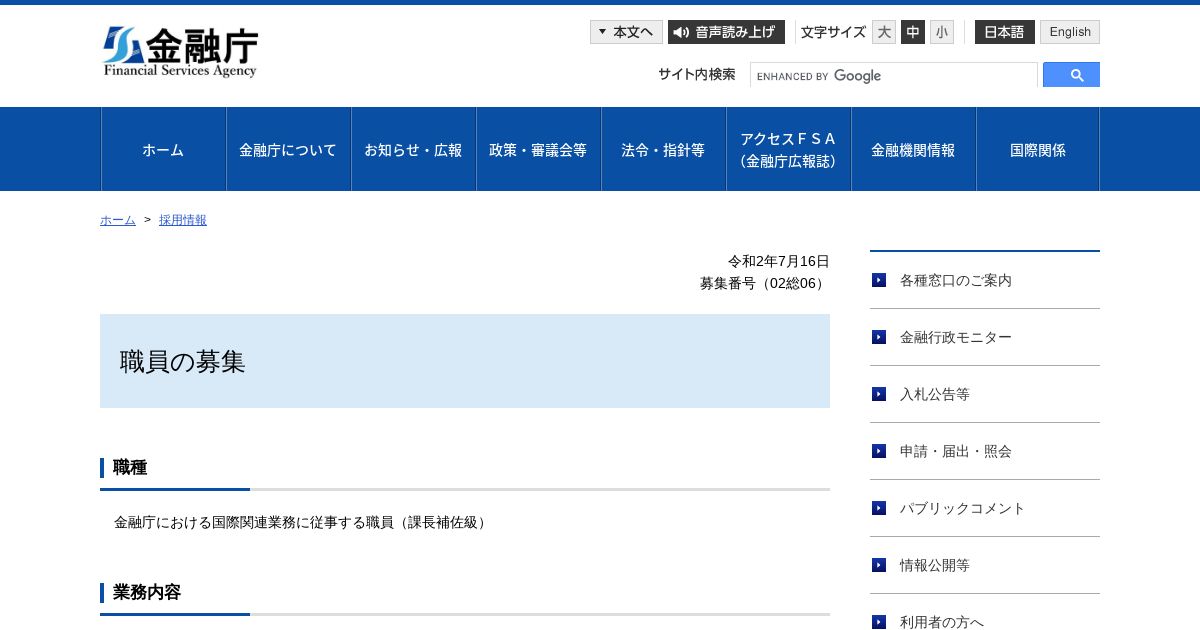Open the 政策・審議会等 menu
Screen dimensions: 1200x630
539,149
